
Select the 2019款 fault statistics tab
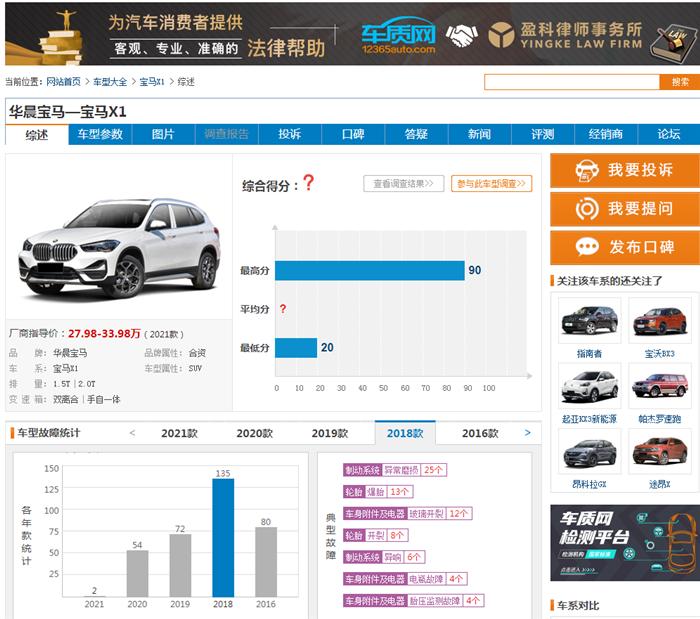(330, 433)
